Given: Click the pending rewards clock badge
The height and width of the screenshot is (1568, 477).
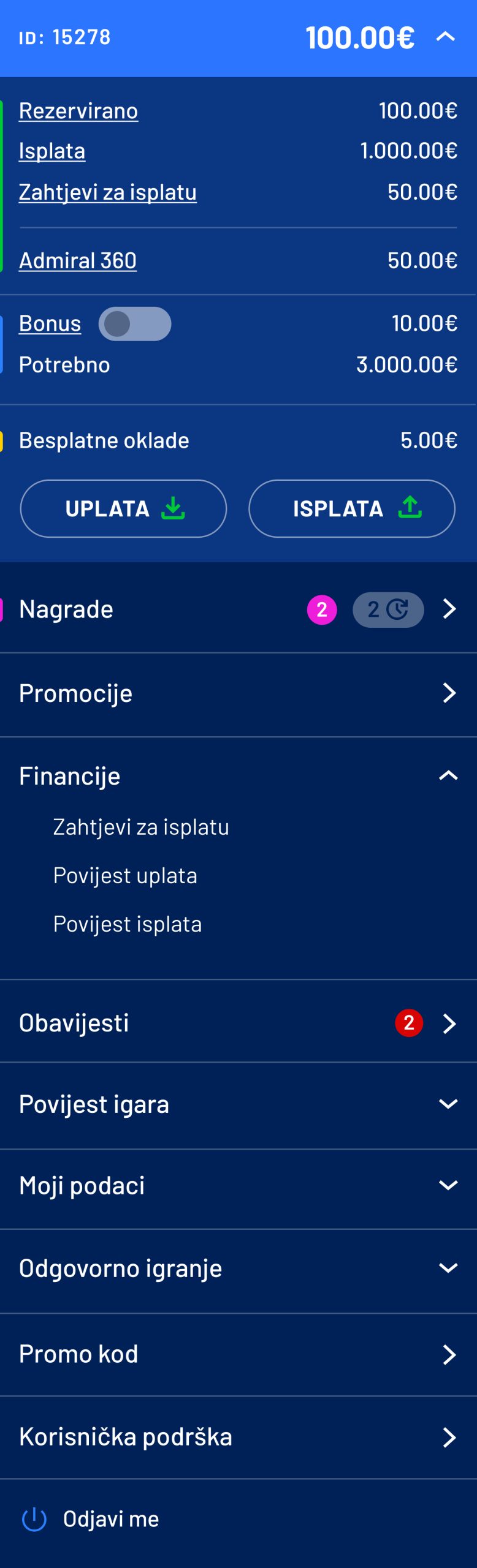Looking at the screenshot, I should coord(388,609).
